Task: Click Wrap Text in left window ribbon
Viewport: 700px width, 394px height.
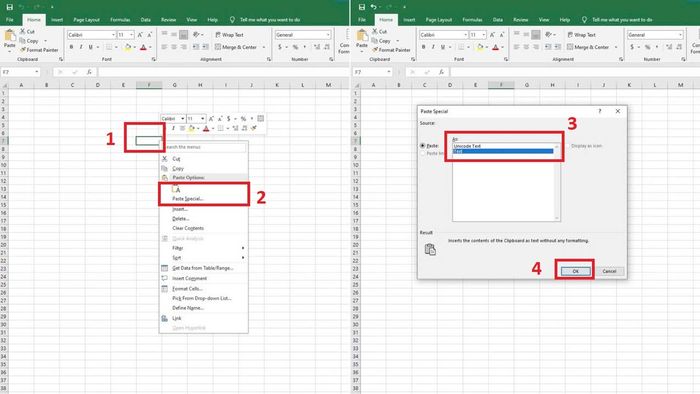Action: point(229,35)
